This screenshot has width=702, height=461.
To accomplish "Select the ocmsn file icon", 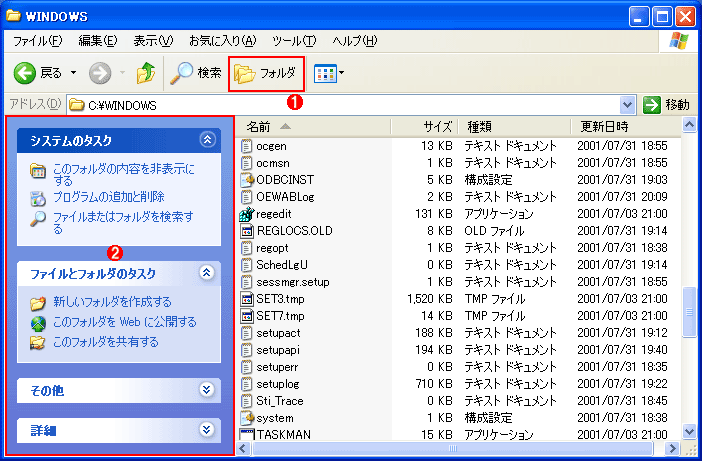I will [x=247, y=163].
